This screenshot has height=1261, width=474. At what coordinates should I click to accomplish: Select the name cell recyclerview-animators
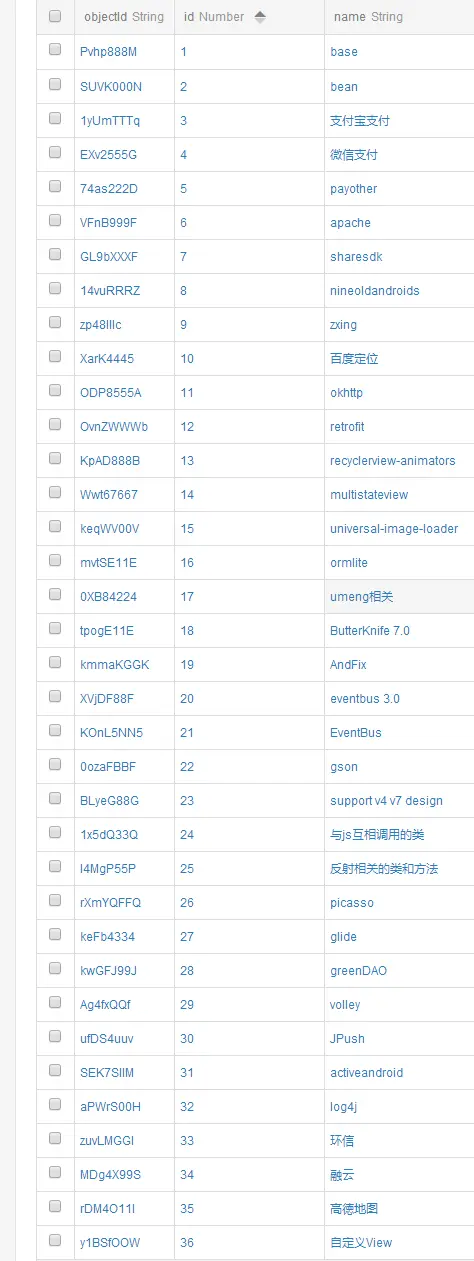[393, 461]
